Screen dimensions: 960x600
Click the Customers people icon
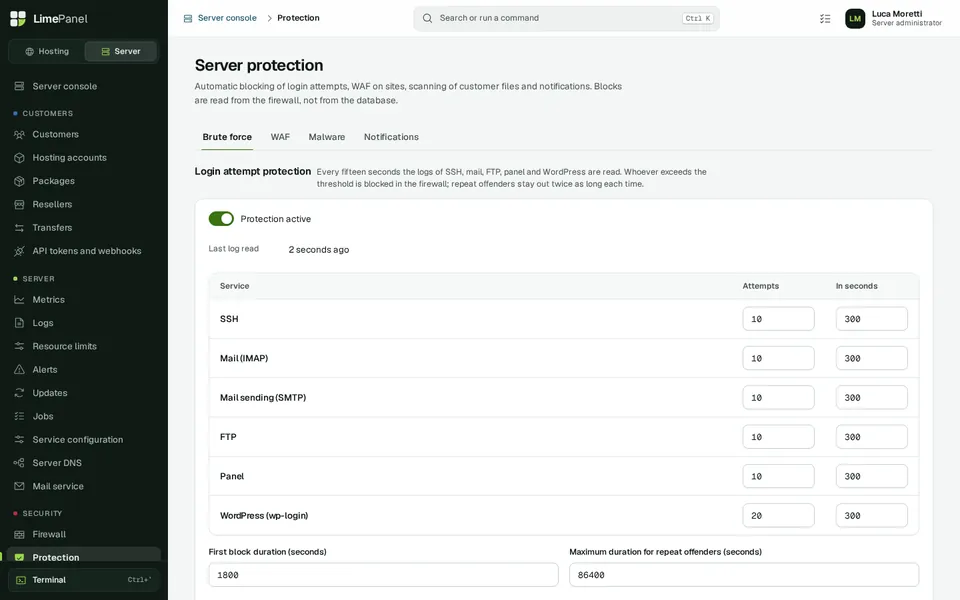click(20, 134)
